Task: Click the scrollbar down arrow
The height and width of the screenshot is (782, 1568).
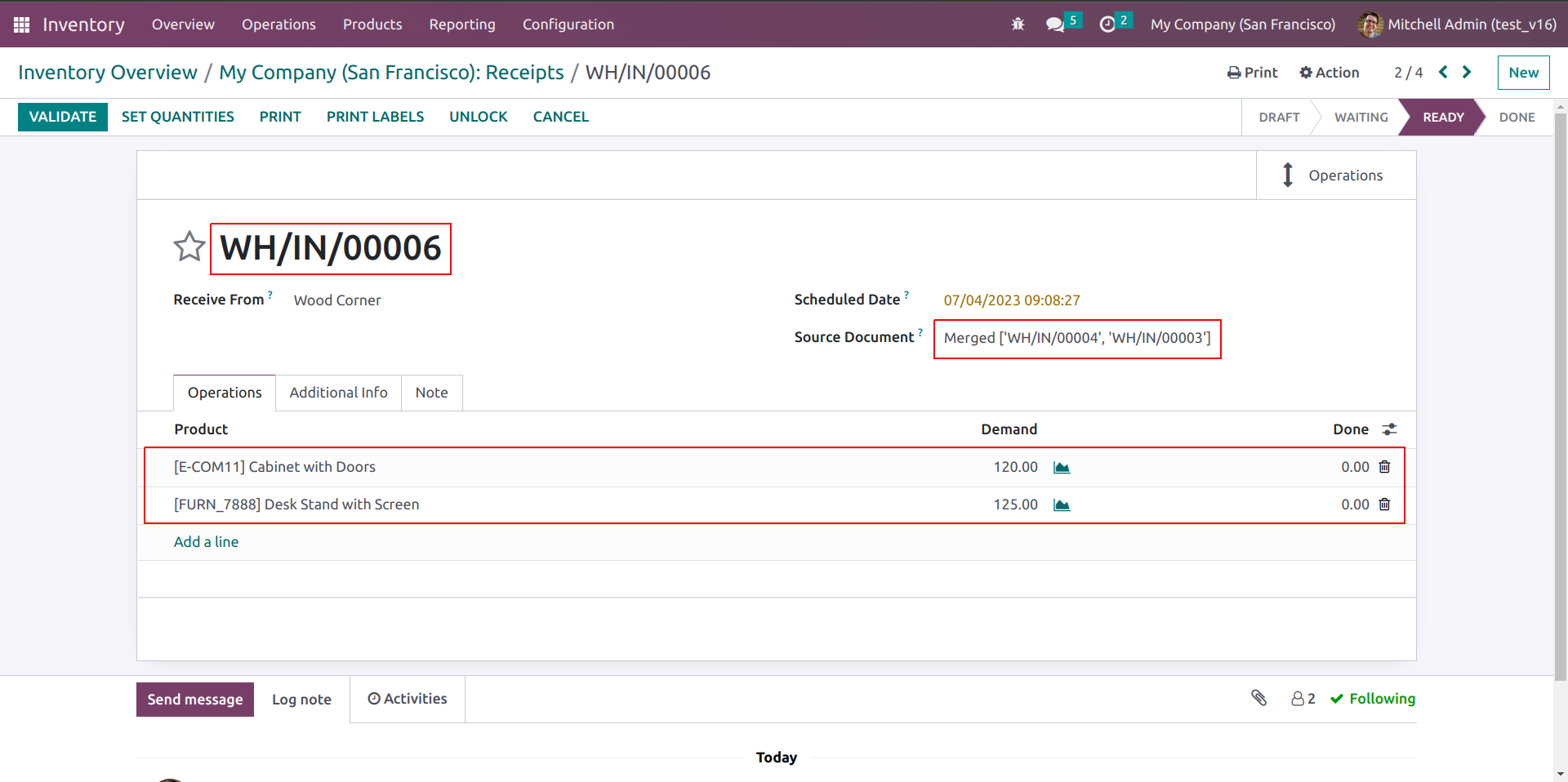Action: pyautogui.click(x=1561, y=774)
